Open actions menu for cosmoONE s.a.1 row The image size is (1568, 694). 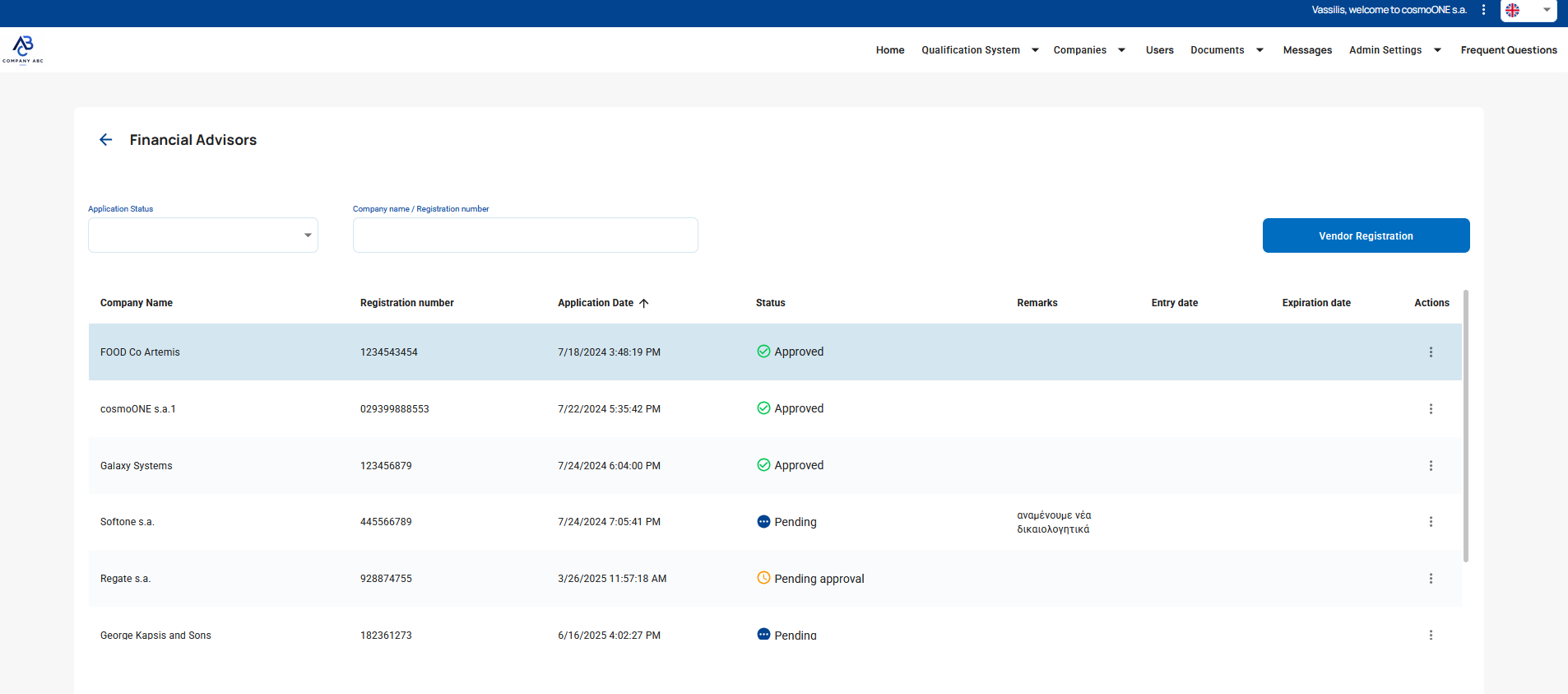click(1431, 409)
